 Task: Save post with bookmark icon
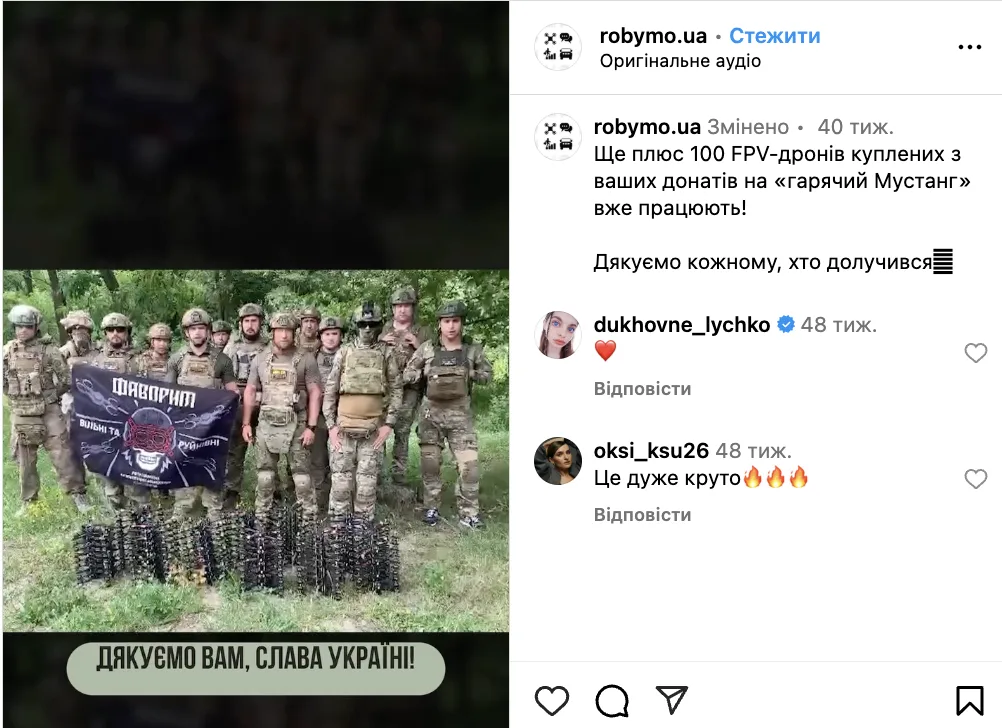click(x=969, y=701)
